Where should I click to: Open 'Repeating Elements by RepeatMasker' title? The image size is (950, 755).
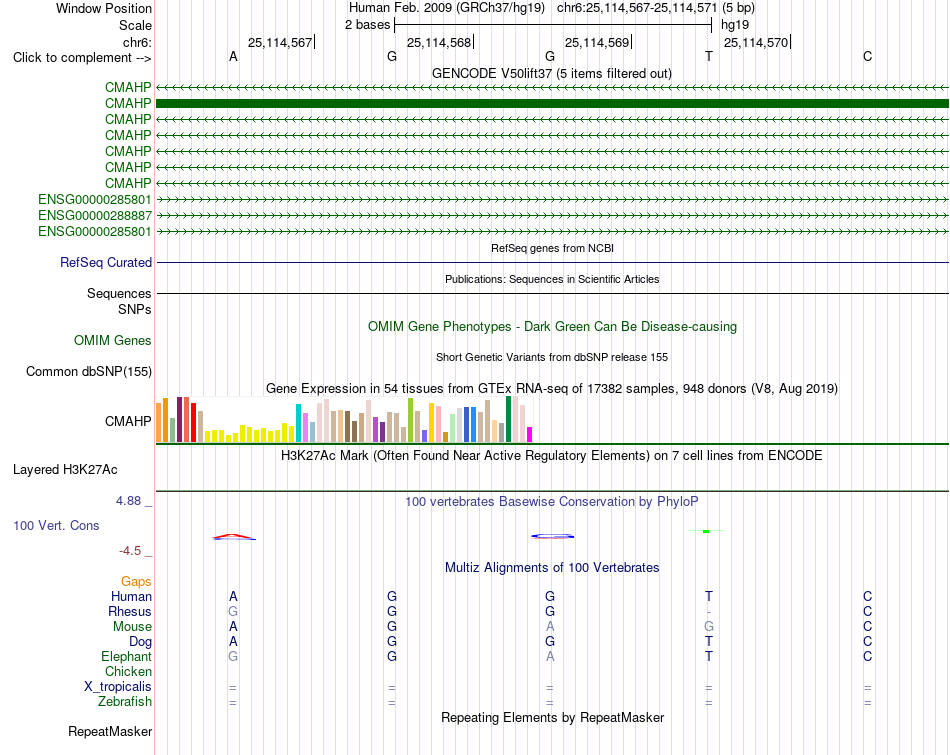[x=552, y=717]
